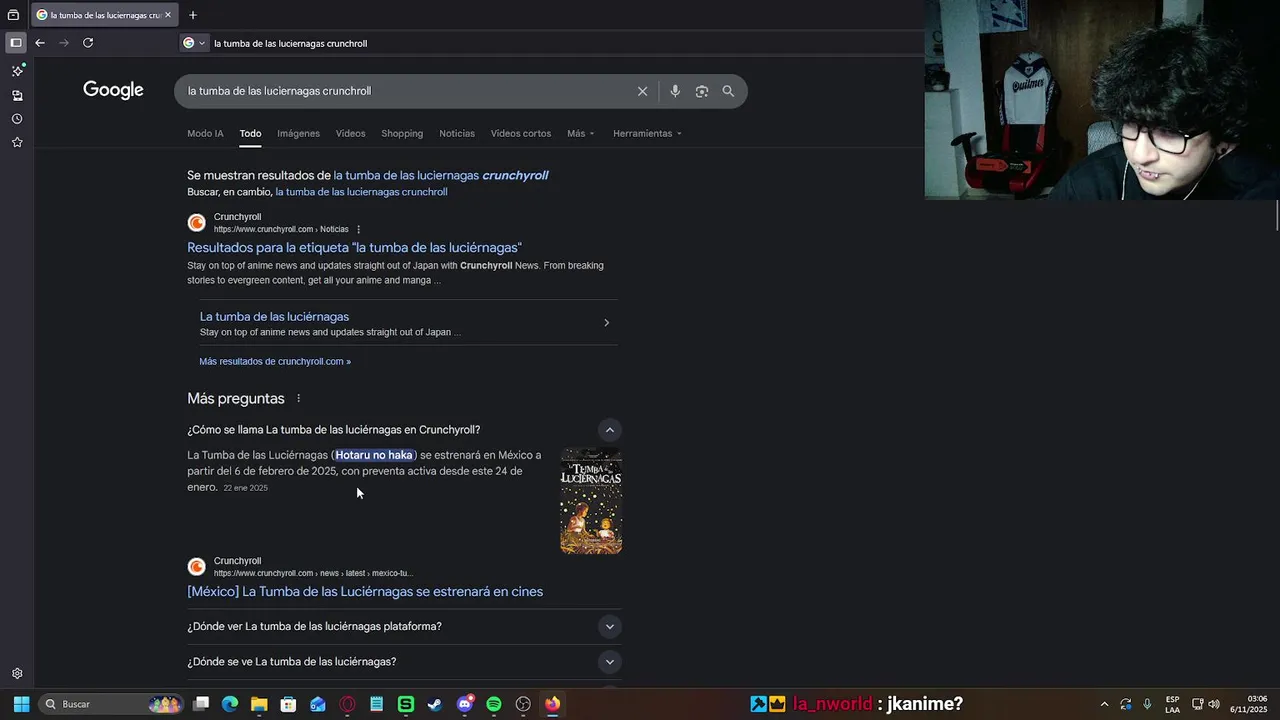Open File Explorer from taskbar

(x=259, y=704)
